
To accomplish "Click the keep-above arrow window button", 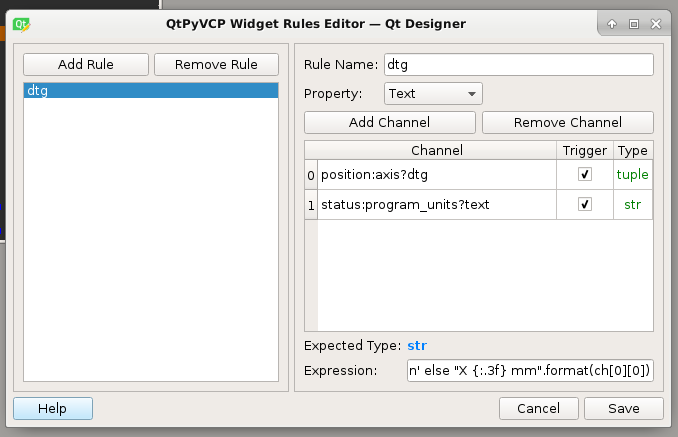I will (611, 24).
